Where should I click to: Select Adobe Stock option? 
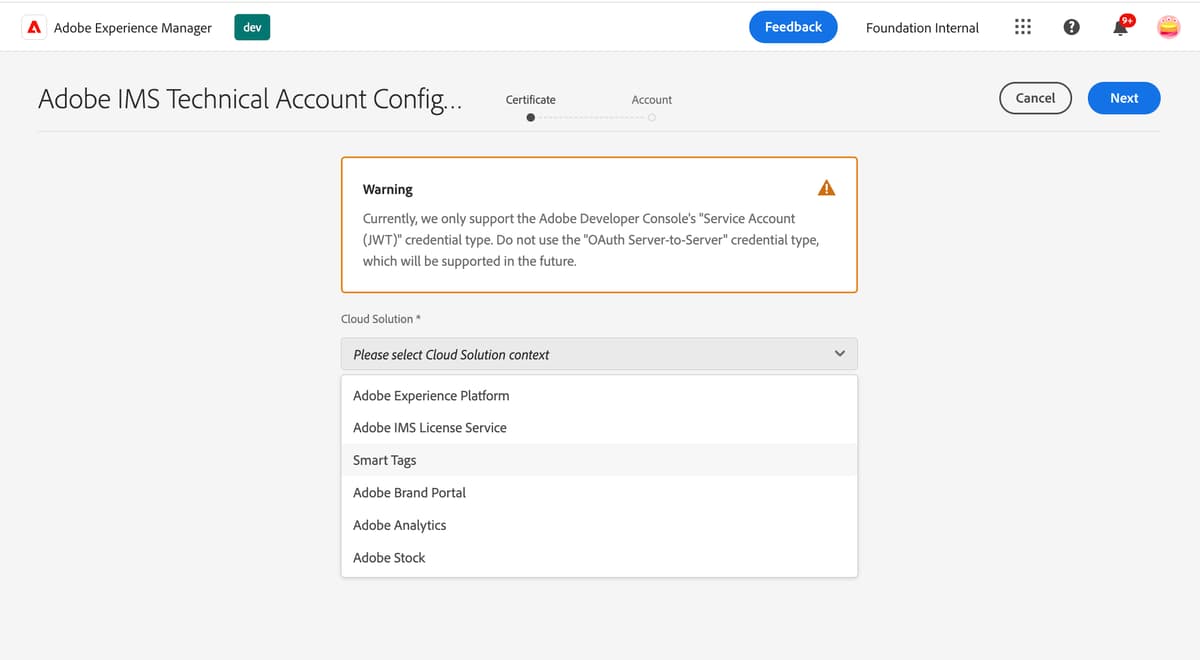pos(389,557)
